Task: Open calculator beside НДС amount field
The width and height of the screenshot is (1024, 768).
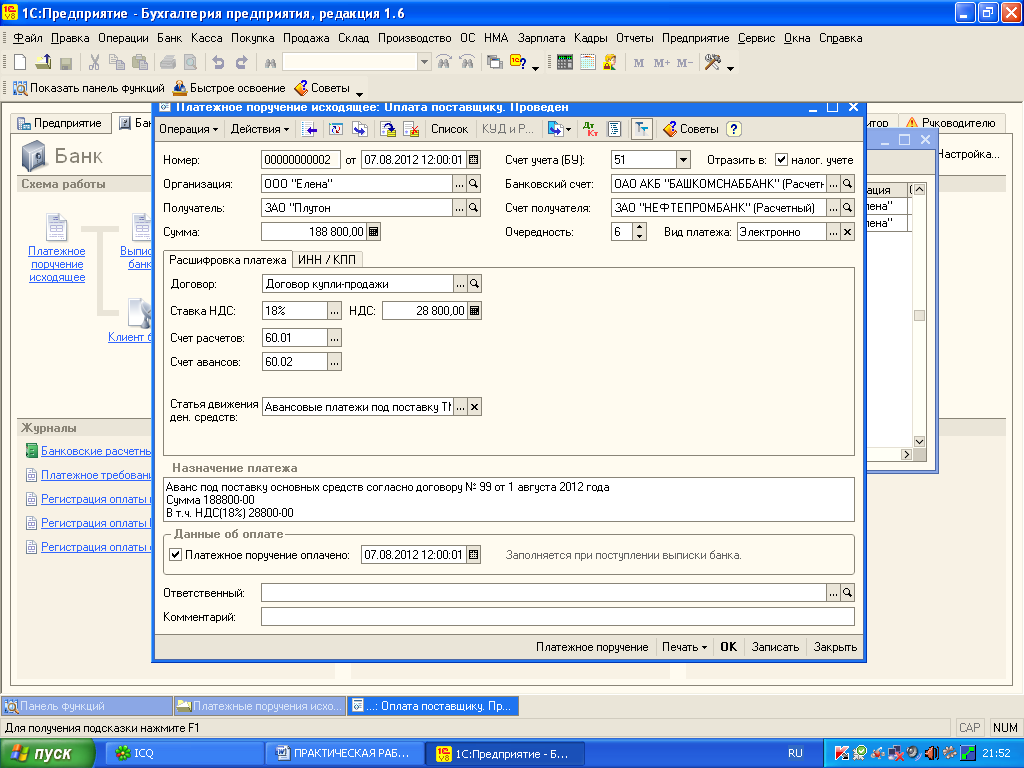Action: click(x=475, y=311)
